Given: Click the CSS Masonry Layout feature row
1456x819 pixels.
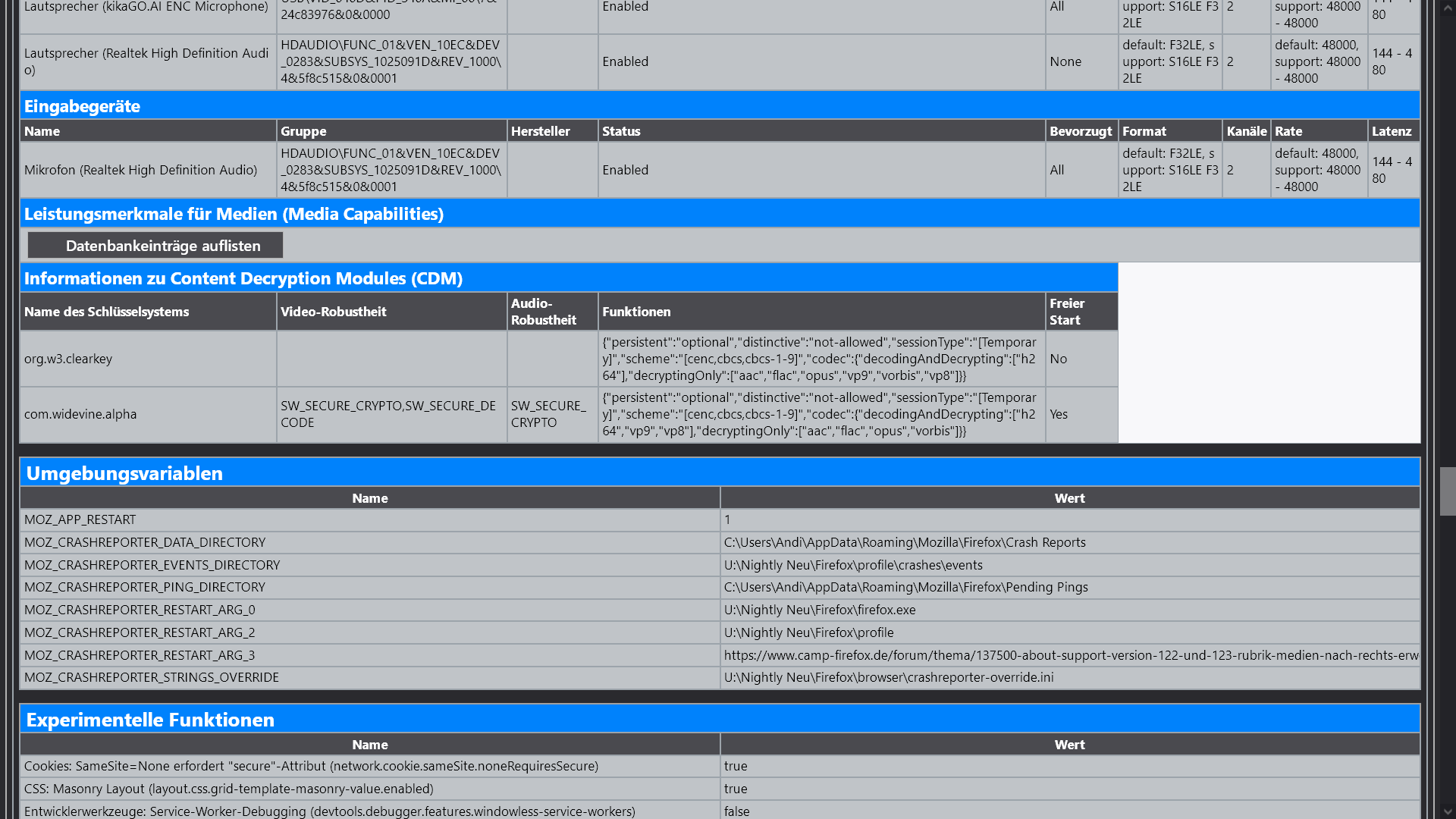Looking at the screenshot, I should pyautogui.click(x=228, y=789).
